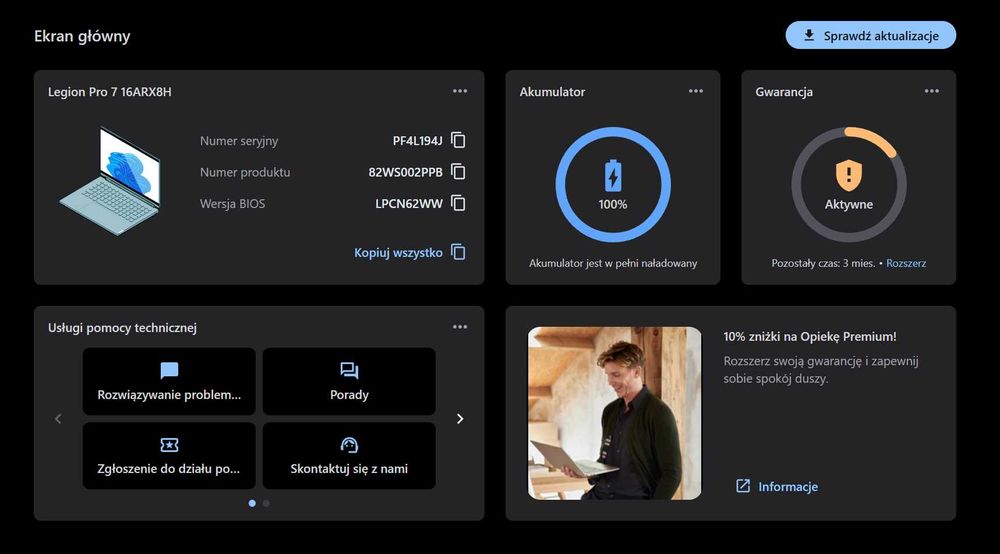Click Legion Pro 7 16ARX8H title
1000x554 pixels.
110,92
